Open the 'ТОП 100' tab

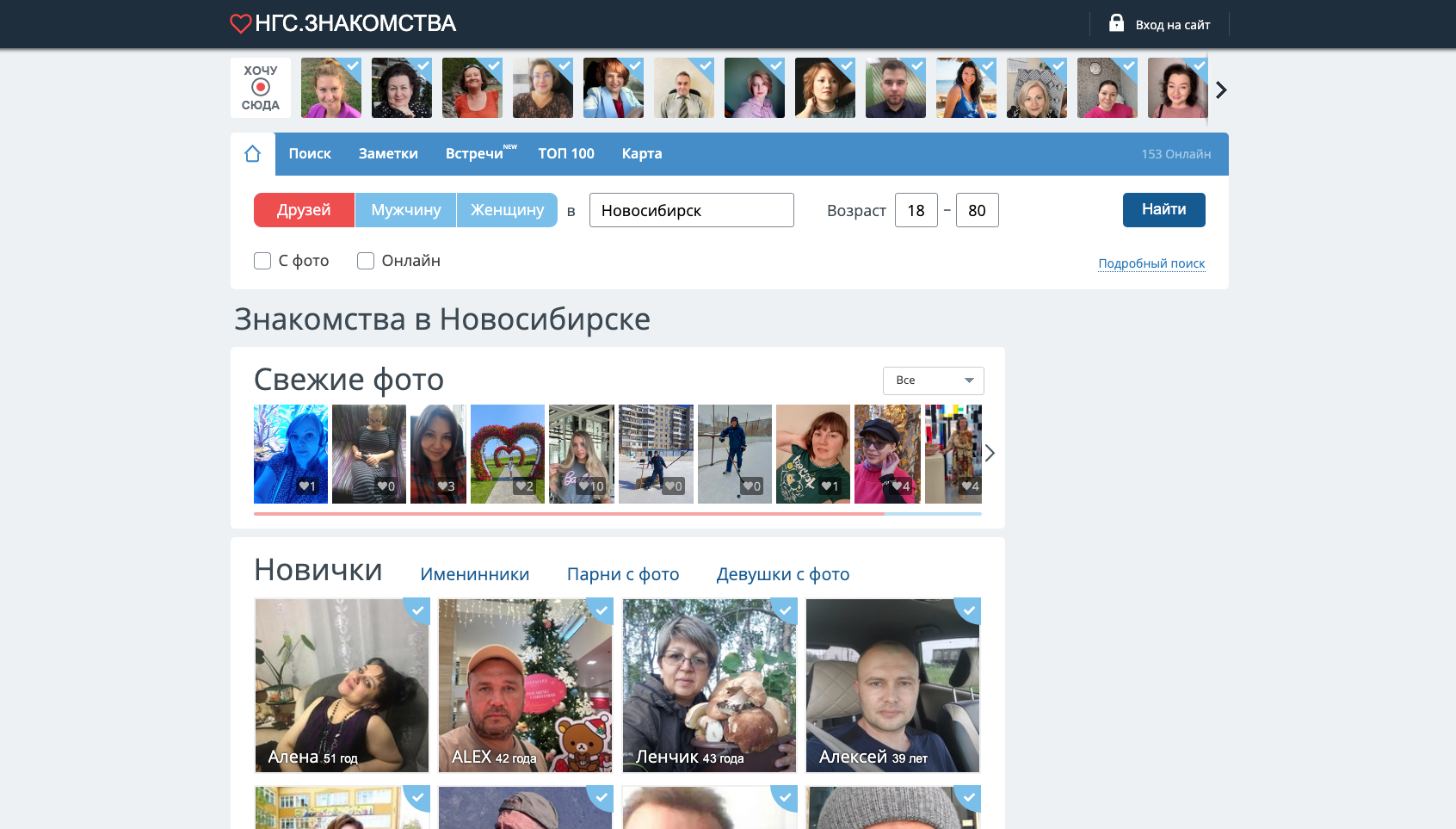click(x=566, y=154)
